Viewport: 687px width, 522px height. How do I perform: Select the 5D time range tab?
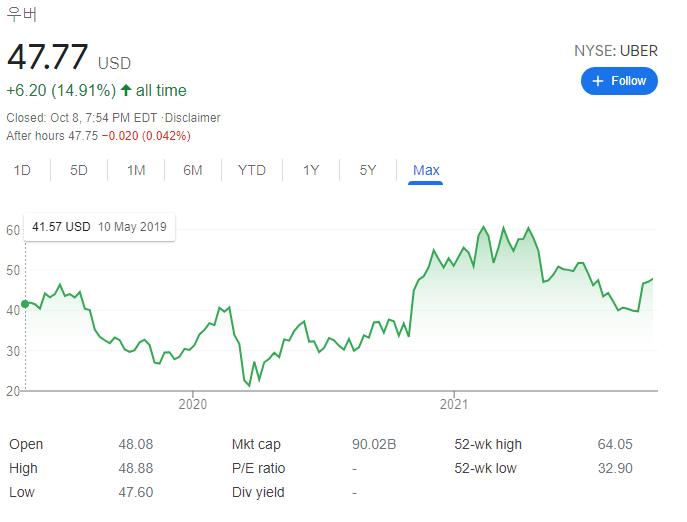pos(79,170)
